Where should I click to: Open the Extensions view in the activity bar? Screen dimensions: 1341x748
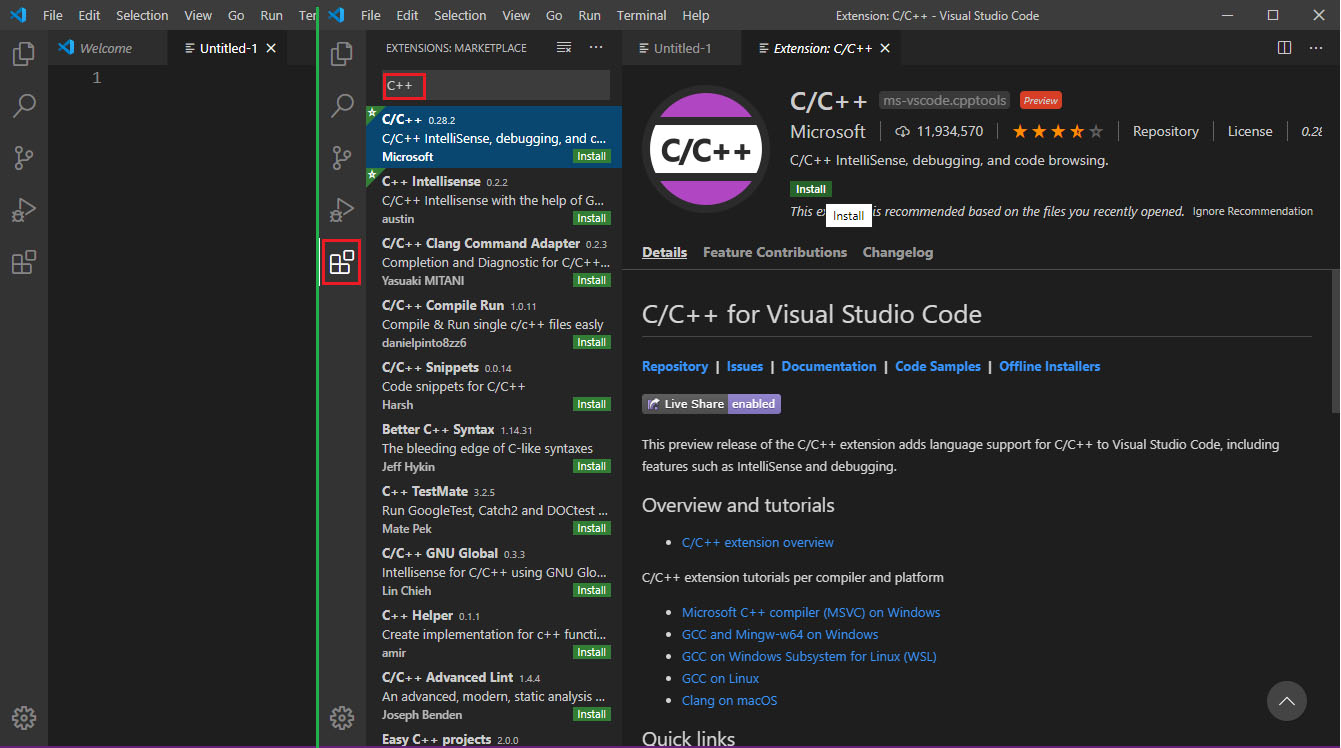[x=342, y=262]
